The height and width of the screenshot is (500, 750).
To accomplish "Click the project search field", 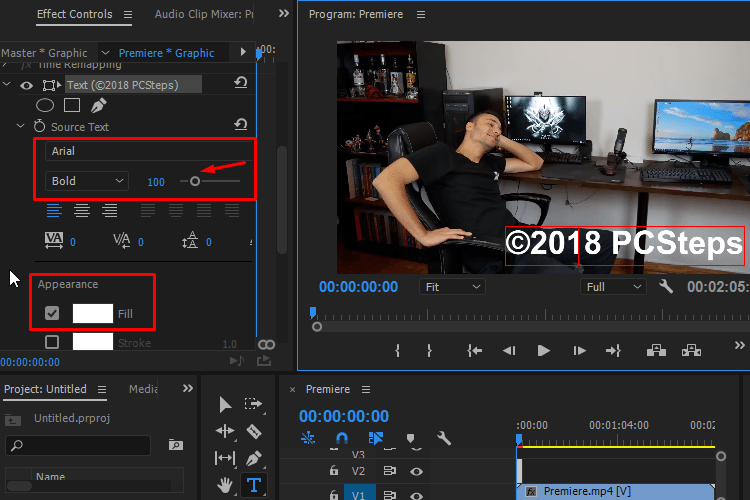I will (78, 445).
